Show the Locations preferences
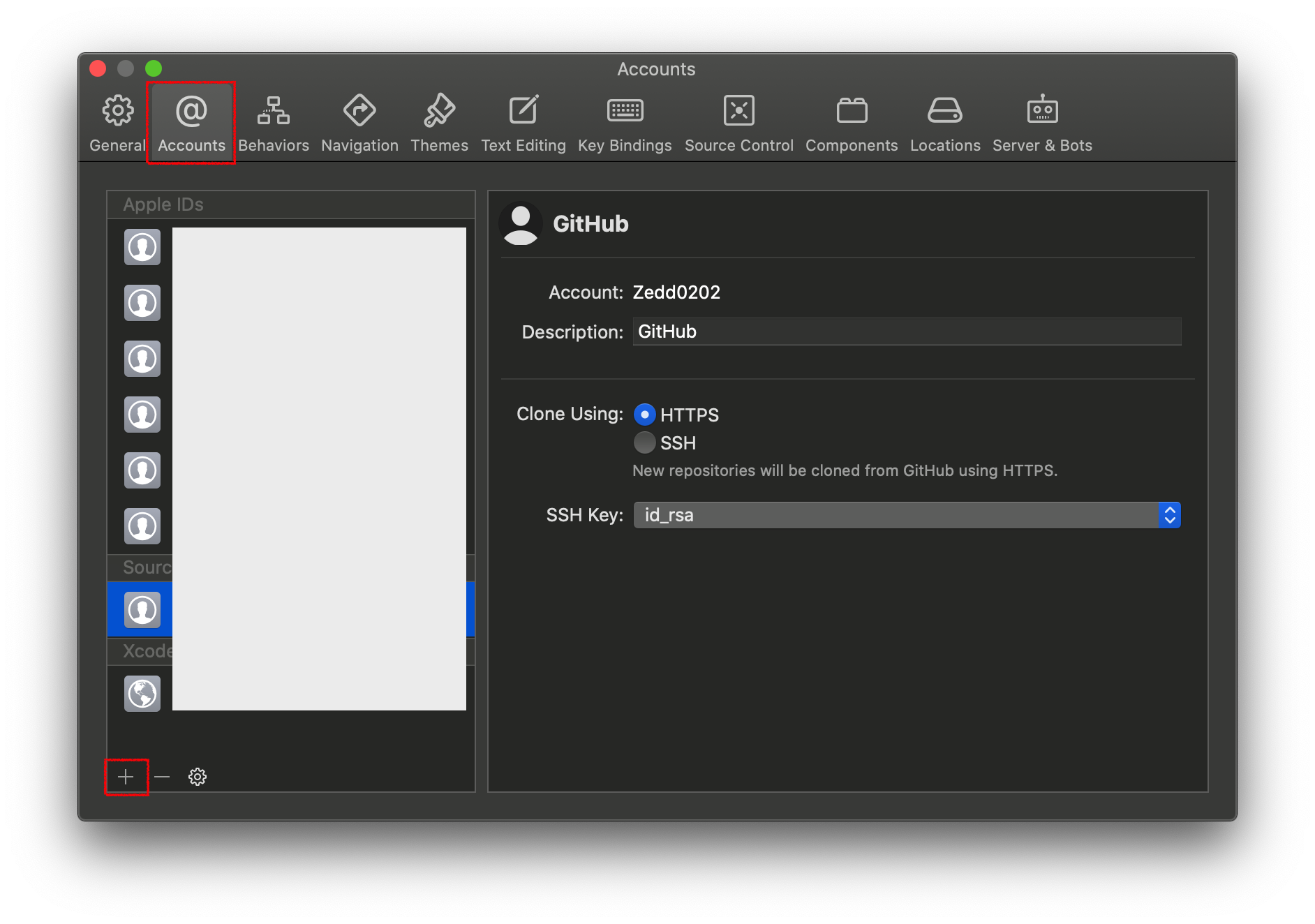 point(945,124)
